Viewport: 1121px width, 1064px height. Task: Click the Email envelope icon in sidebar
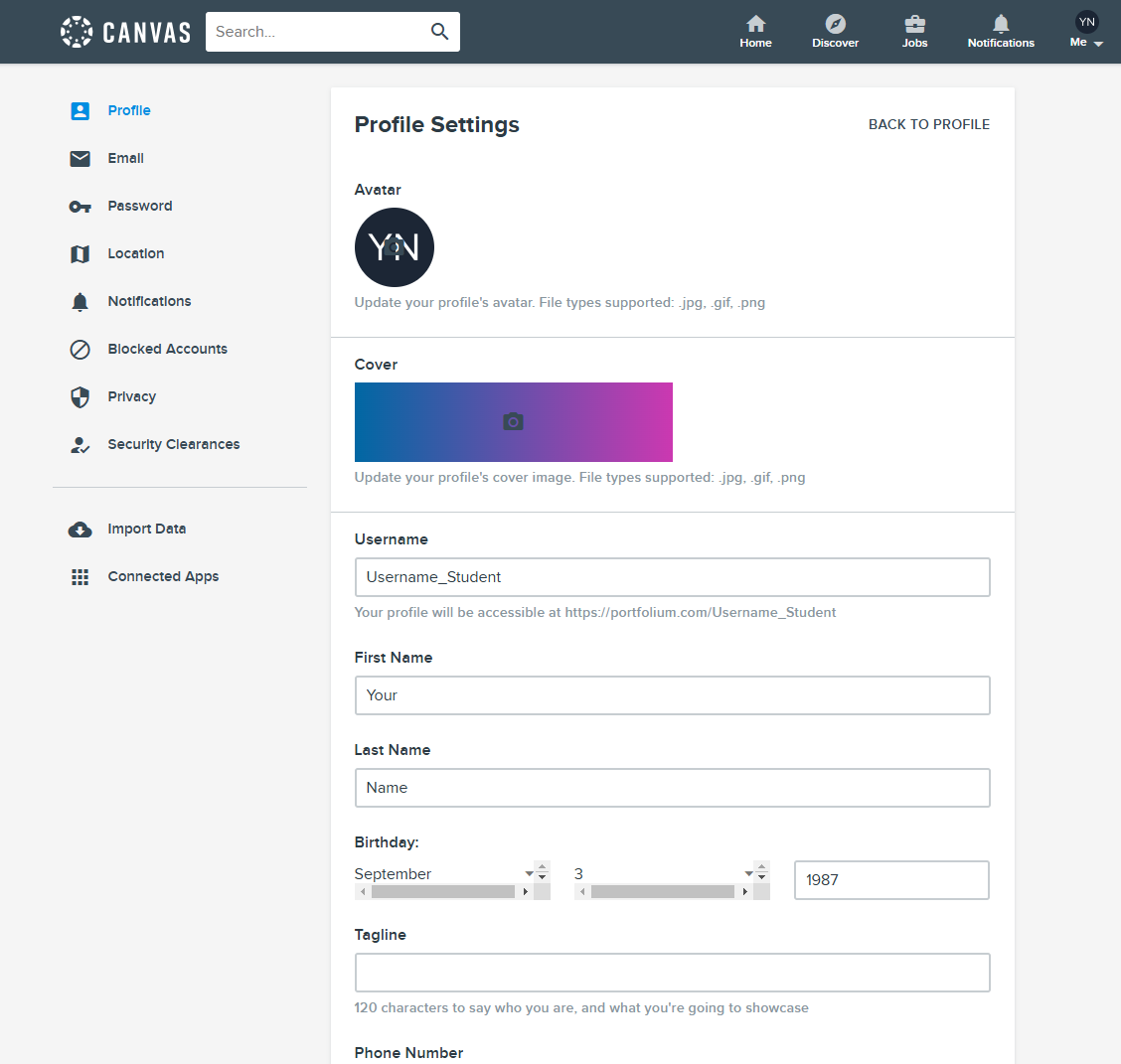click(80, 158)
